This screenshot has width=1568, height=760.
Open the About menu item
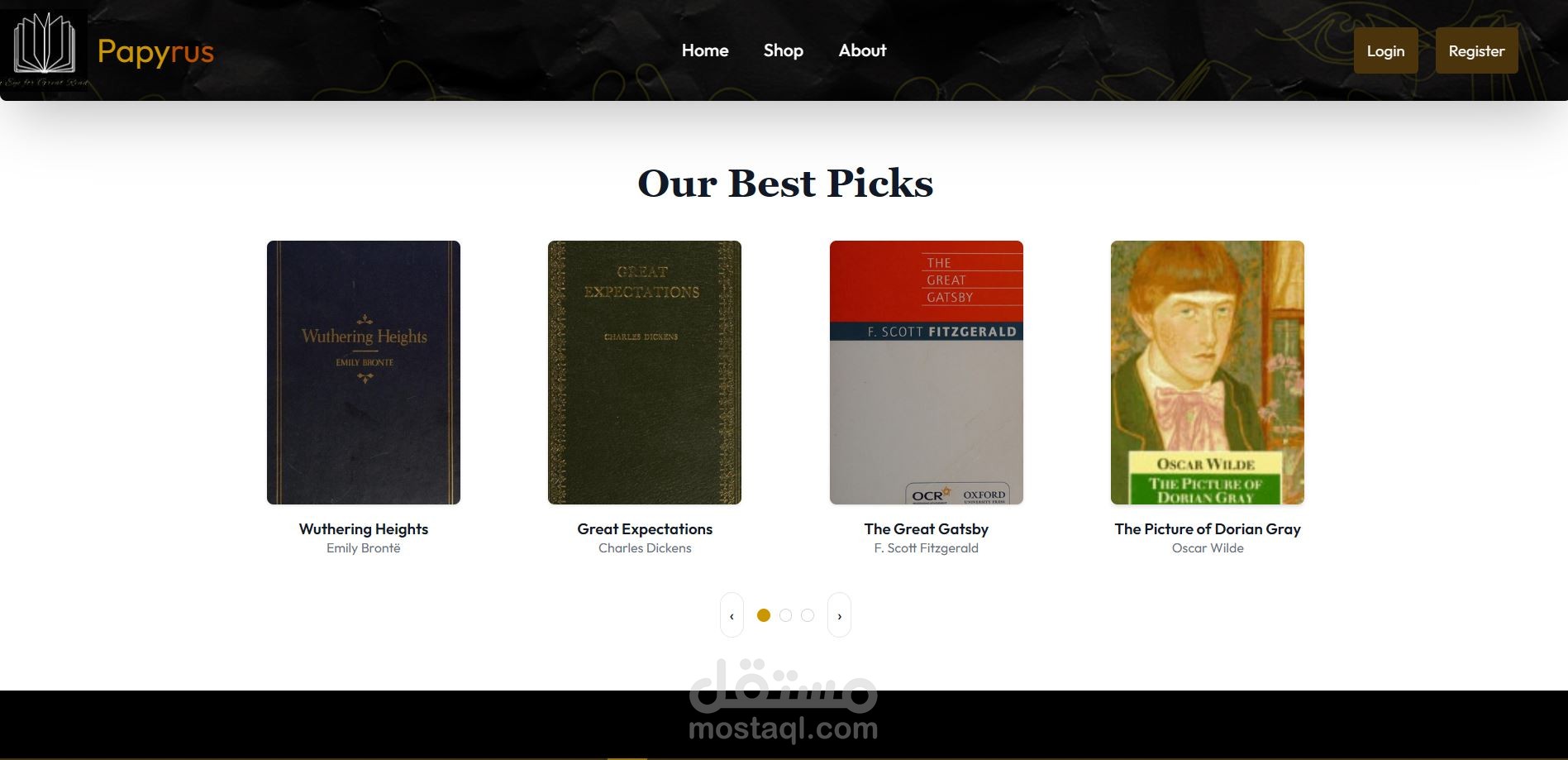point(862,50)
